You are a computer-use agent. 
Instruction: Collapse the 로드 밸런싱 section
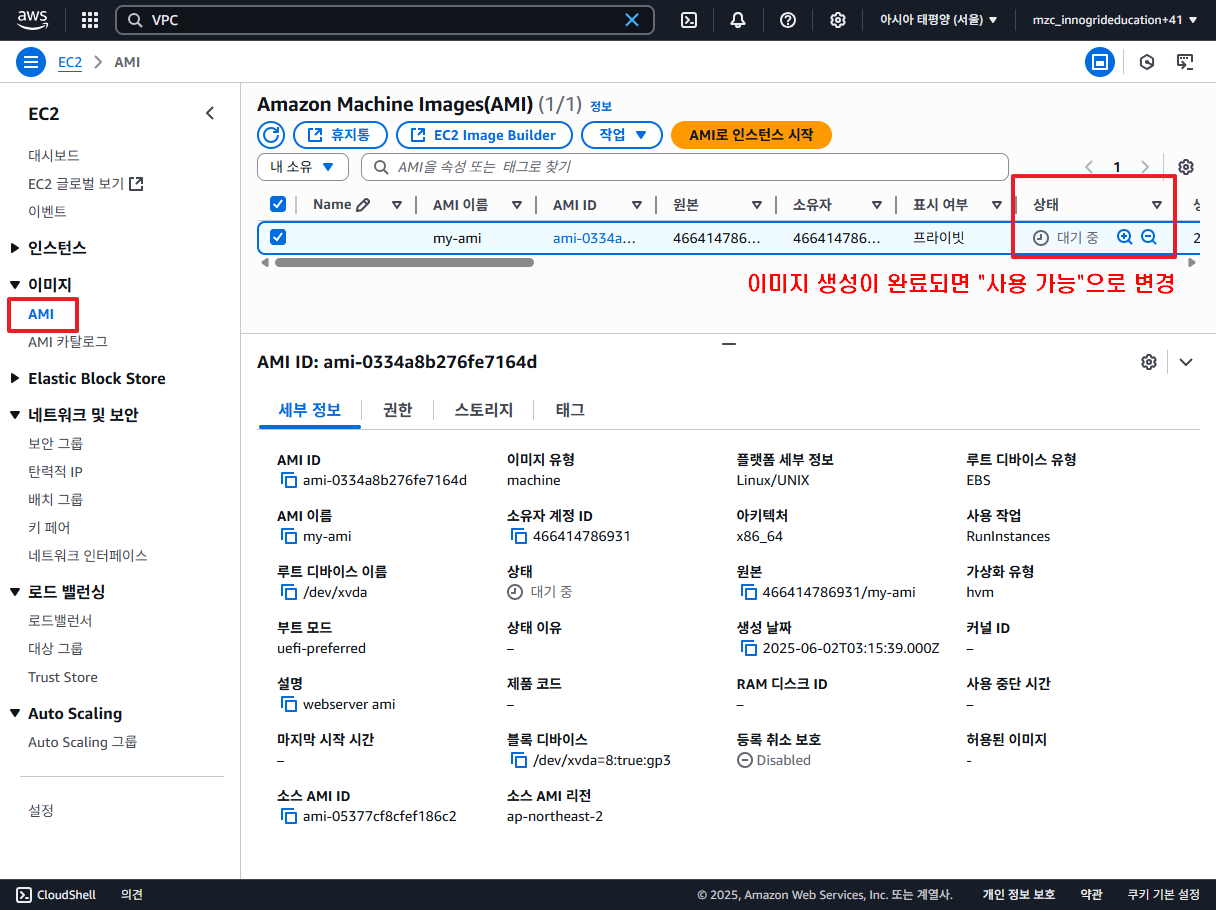click(x=15, y=592)
